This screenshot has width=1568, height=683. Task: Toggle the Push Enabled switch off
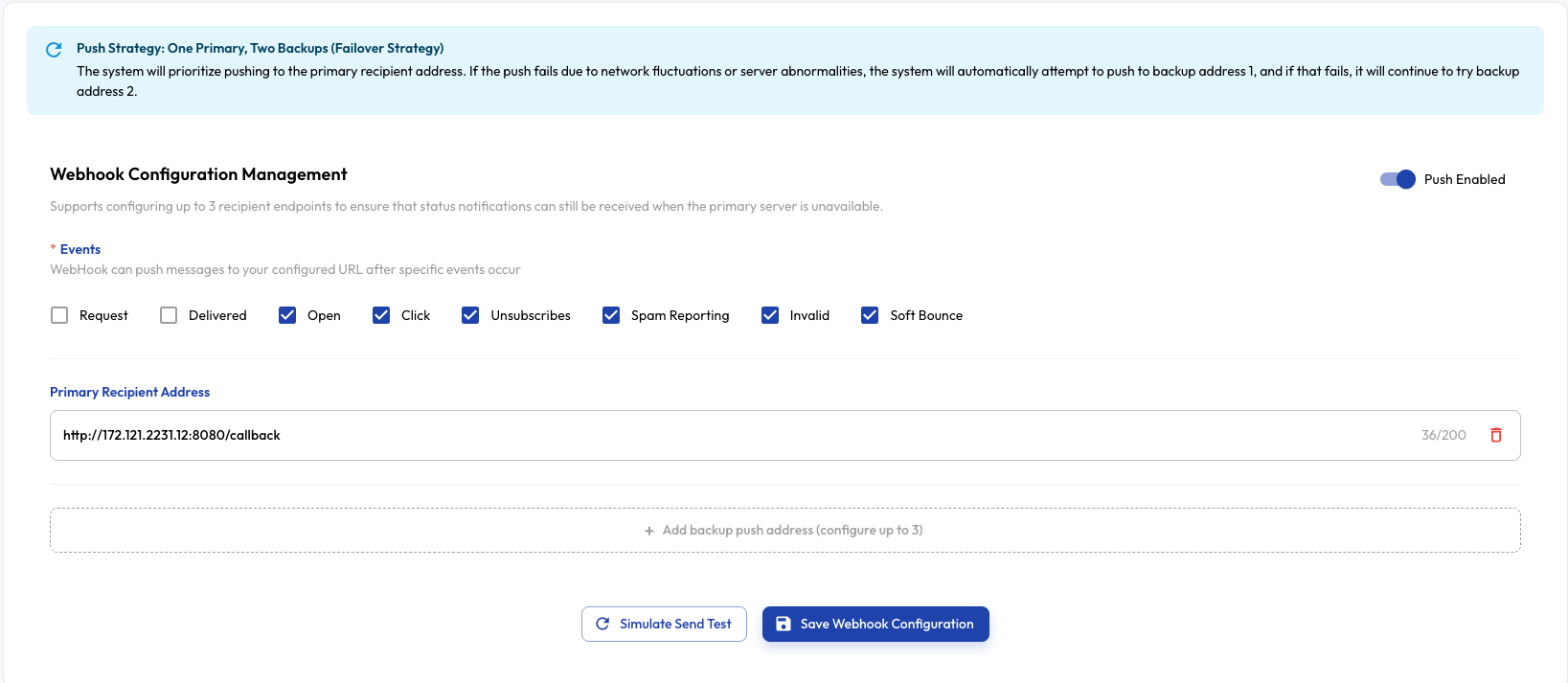1398,179
